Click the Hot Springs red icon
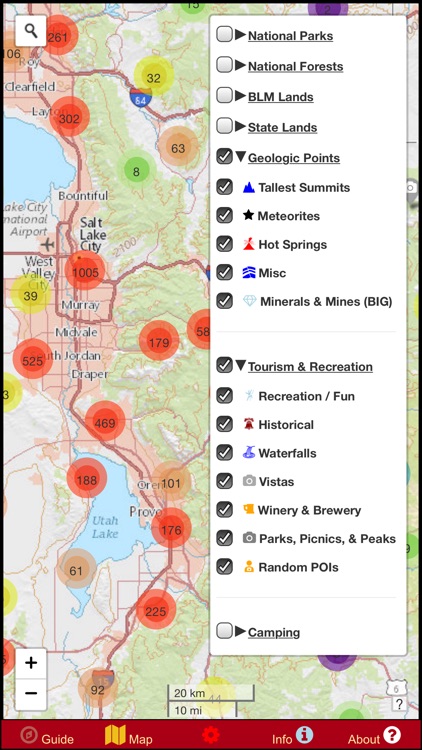Screen dimensions: 422x750 (x=249, y=244)
